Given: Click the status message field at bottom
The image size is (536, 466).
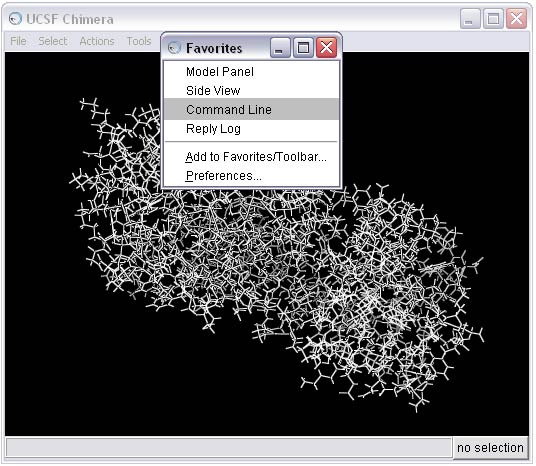Looking at the screenshot, I should (x=229, y=447).
